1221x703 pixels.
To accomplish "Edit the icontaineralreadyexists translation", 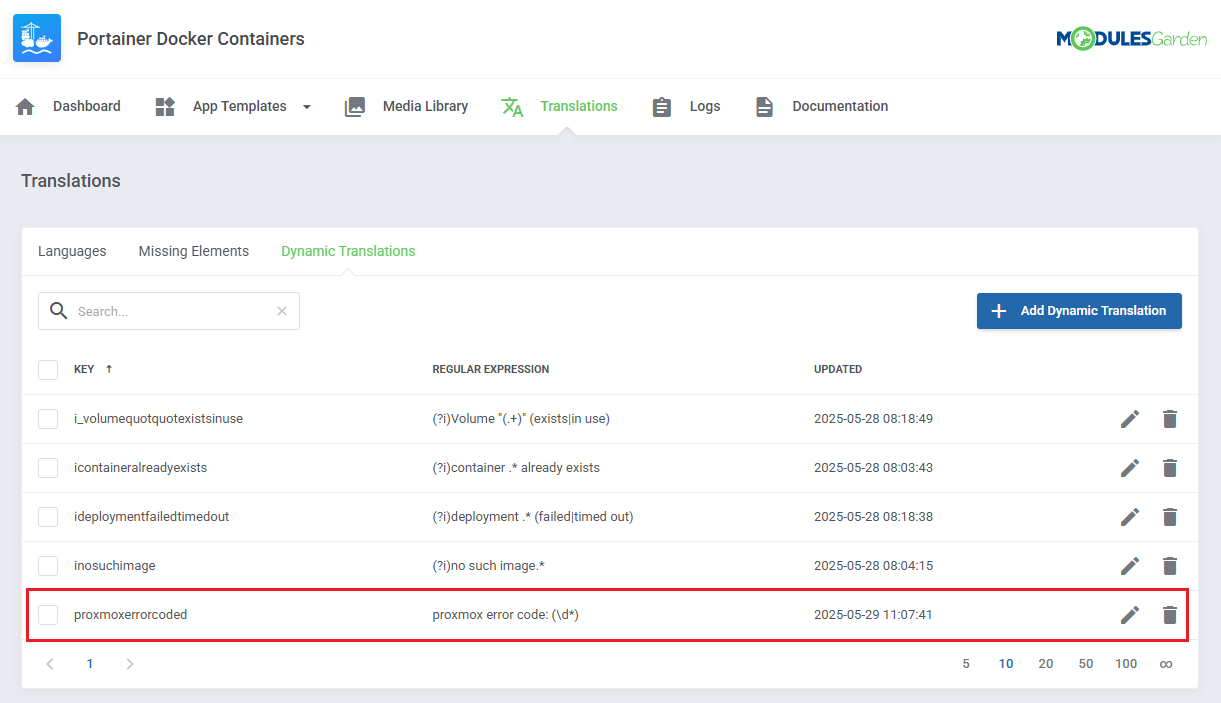I will (1130, 468).
